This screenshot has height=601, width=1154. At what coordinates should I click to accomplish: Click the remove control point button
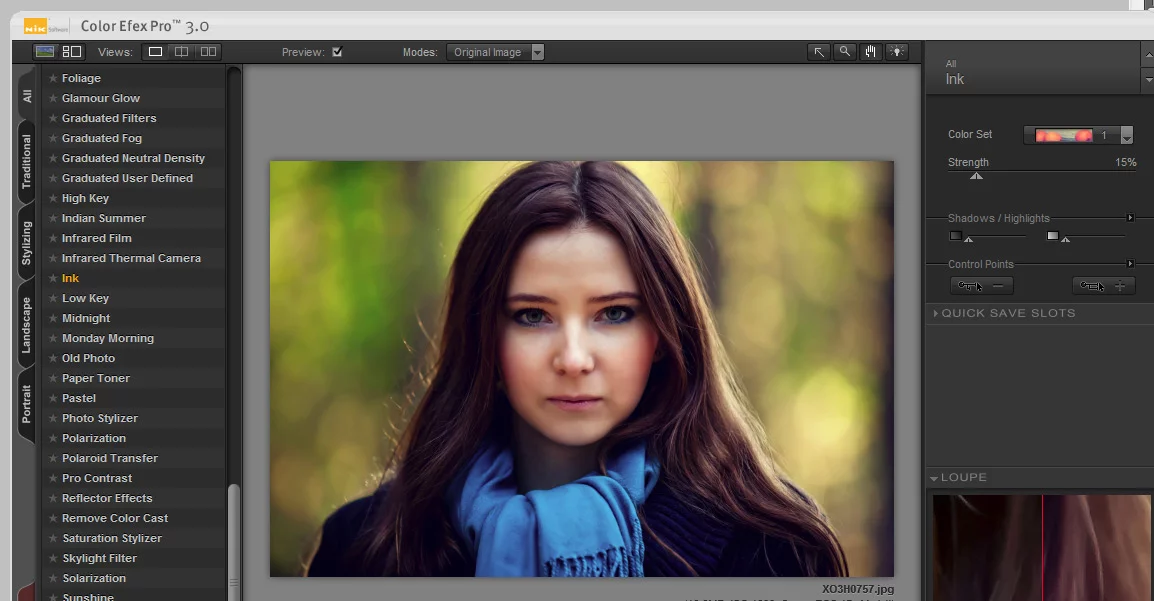point(981,286)
